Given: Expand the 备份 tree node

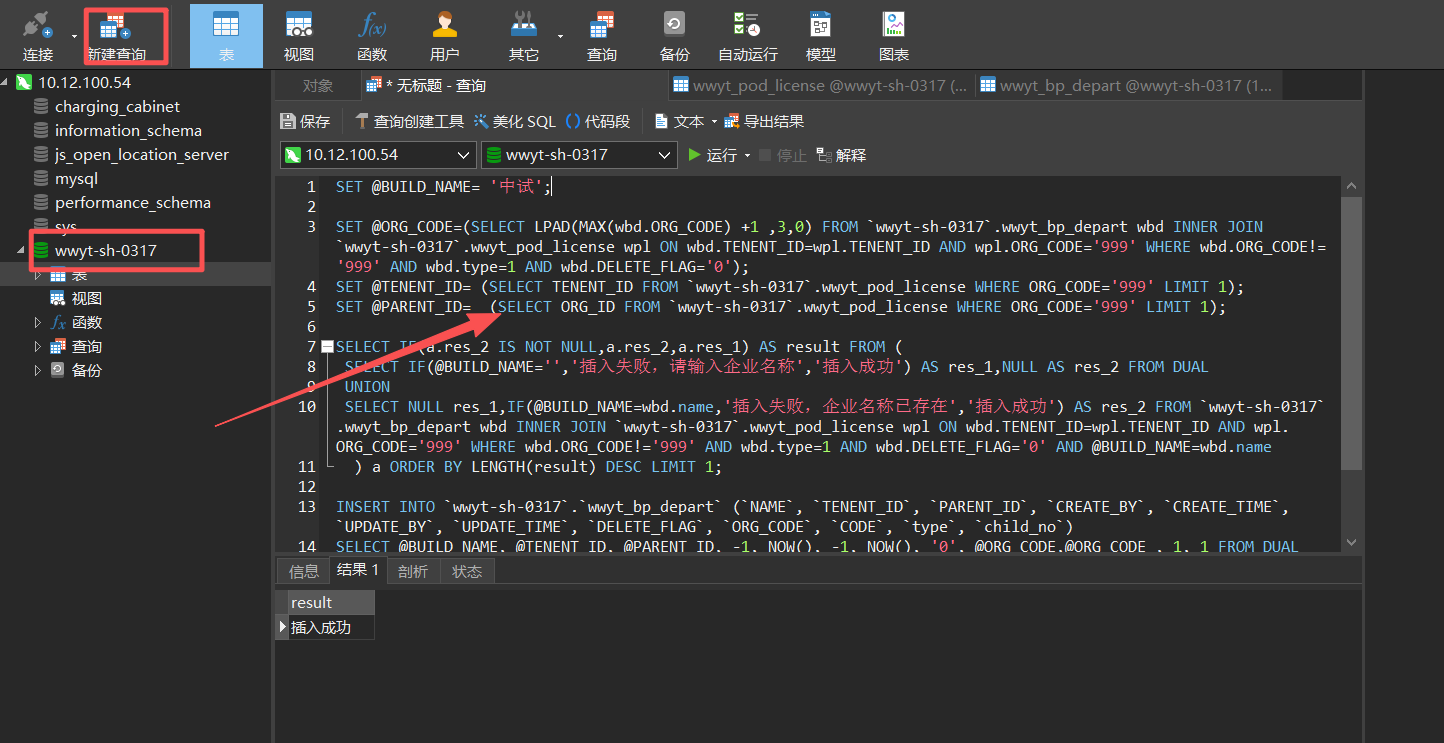Looking at the screenshot, I should [38, 371].
